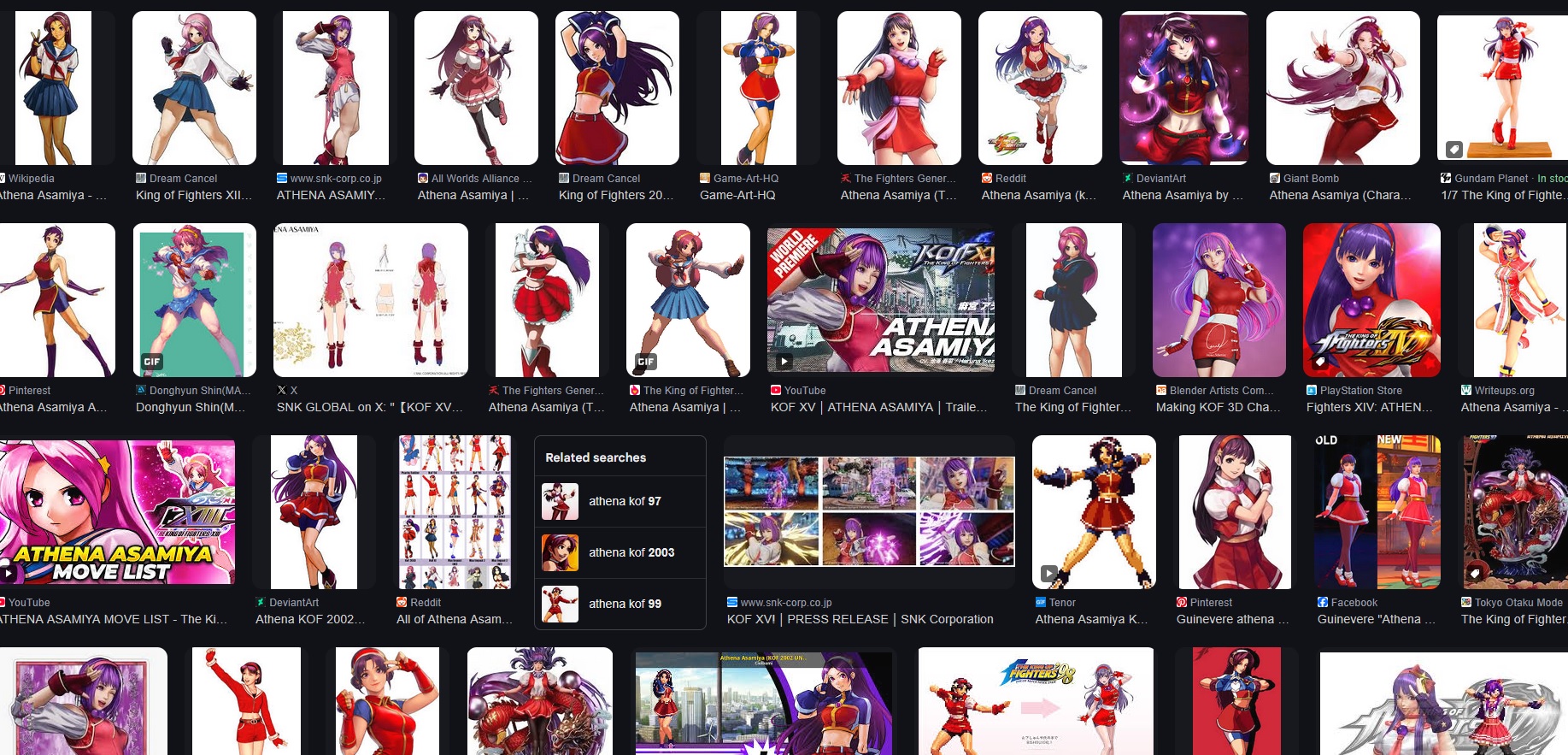Screen dimensions: 1568x755
Task: Click the 'Related searches' heading
Action: 596,457
